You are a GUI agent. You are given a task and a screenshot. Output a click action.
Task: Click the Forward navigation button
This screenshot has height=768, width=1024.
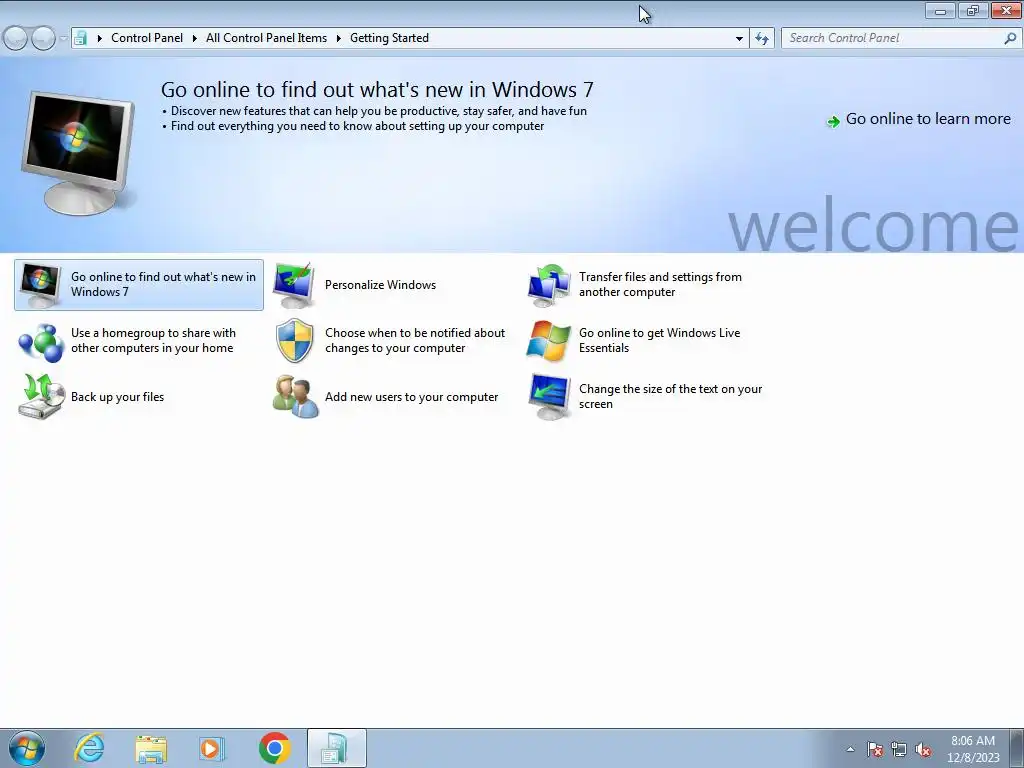click(43, 38)
